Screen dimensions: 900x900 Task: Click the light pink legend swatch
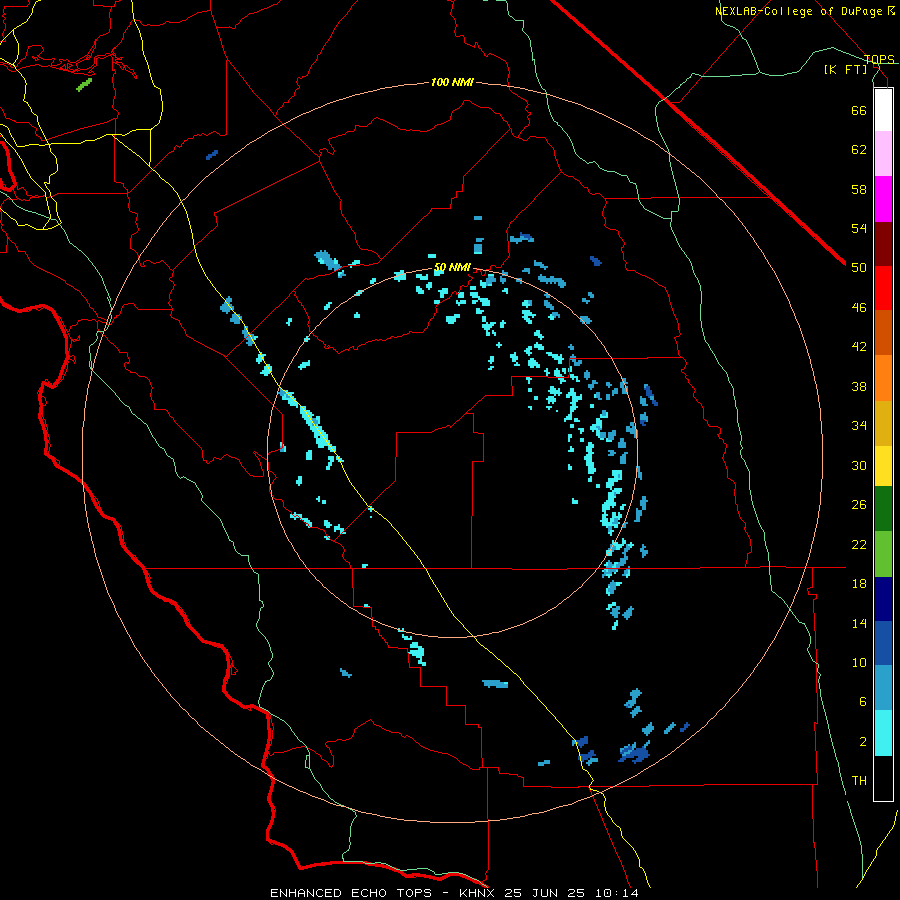pos(883,154)
